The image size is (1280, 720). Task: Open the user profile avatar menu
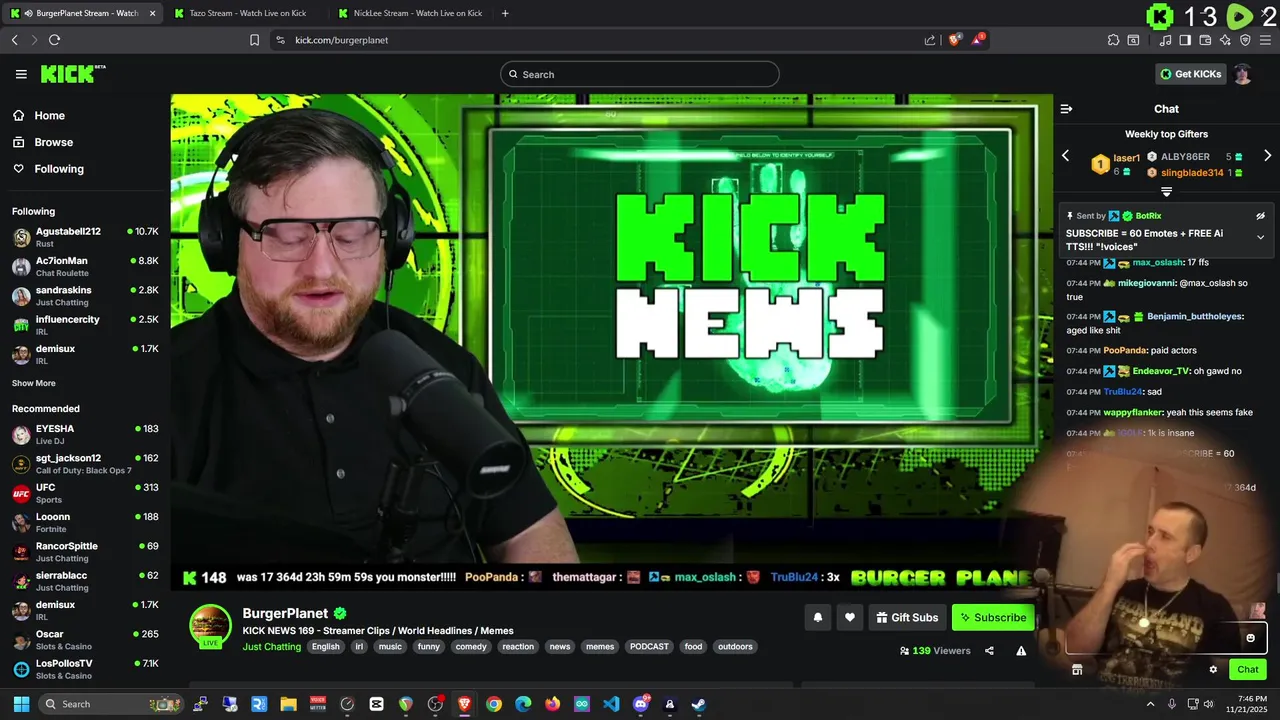click(x=1242, y=74)
